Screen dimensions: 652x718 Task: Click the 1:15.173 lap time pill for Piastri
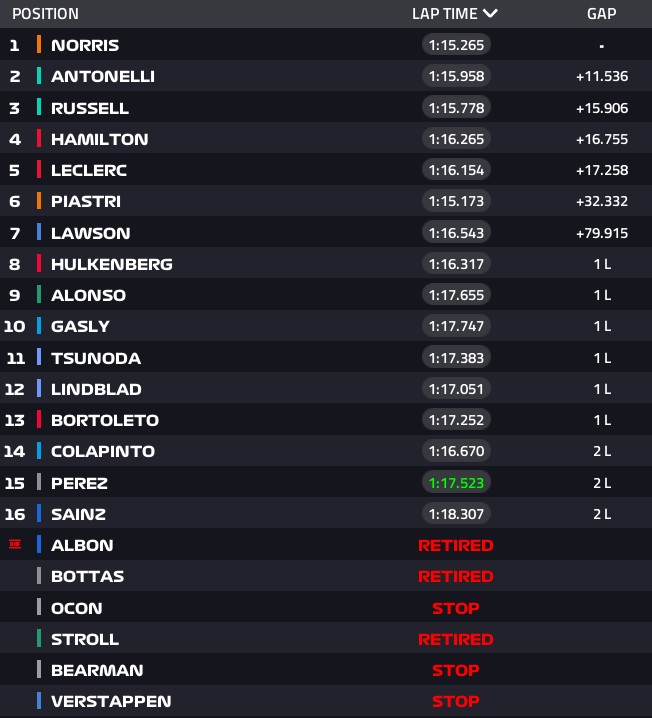[456, 201]
